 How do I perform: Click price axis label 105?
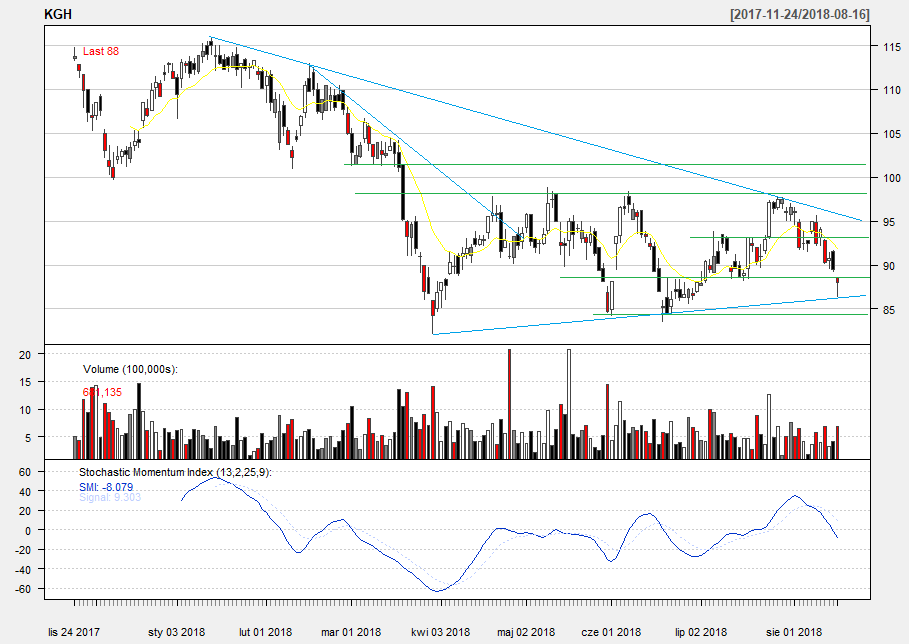click(x=892, y=134)
